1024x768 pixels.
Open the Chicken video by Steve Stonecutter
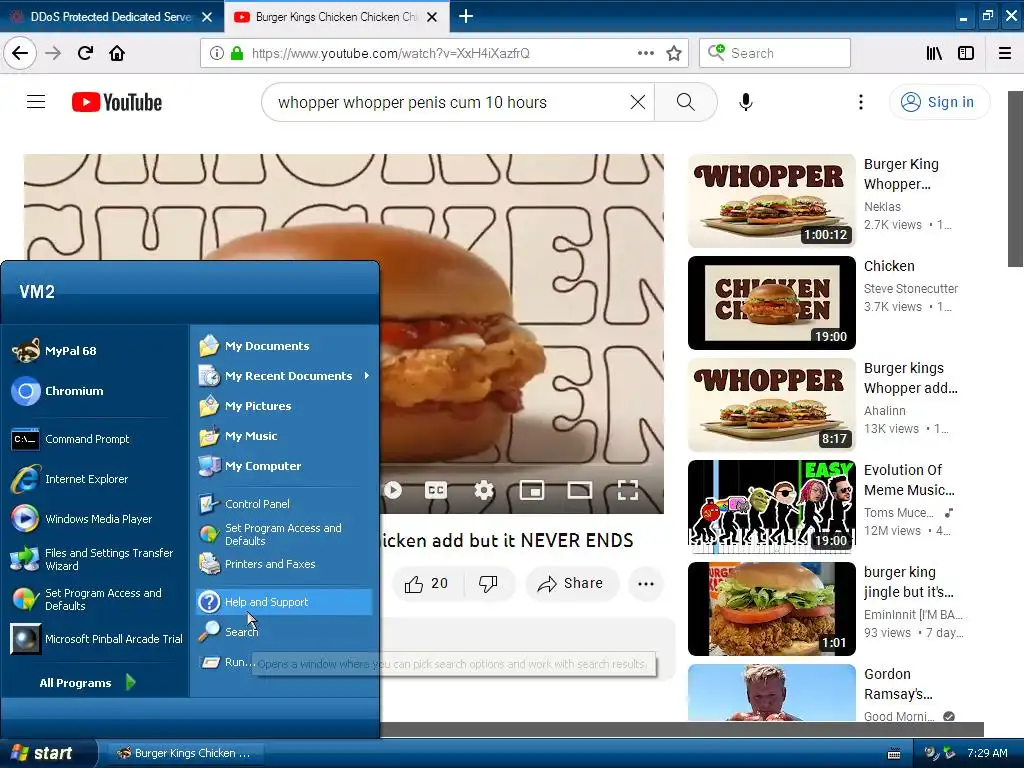click(771, 303)
